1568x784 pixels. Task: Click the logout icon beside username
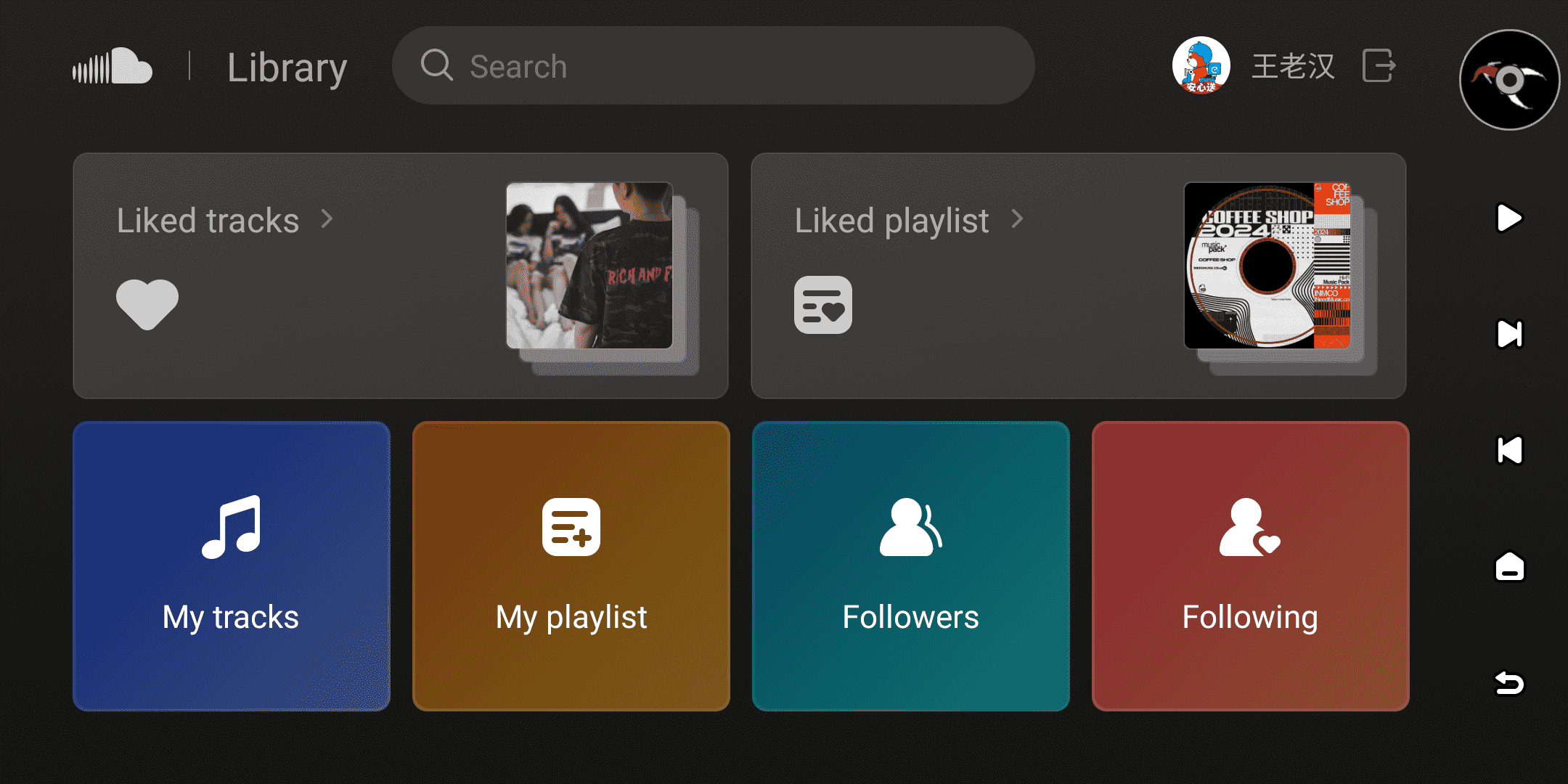(x=1378, y=66)
